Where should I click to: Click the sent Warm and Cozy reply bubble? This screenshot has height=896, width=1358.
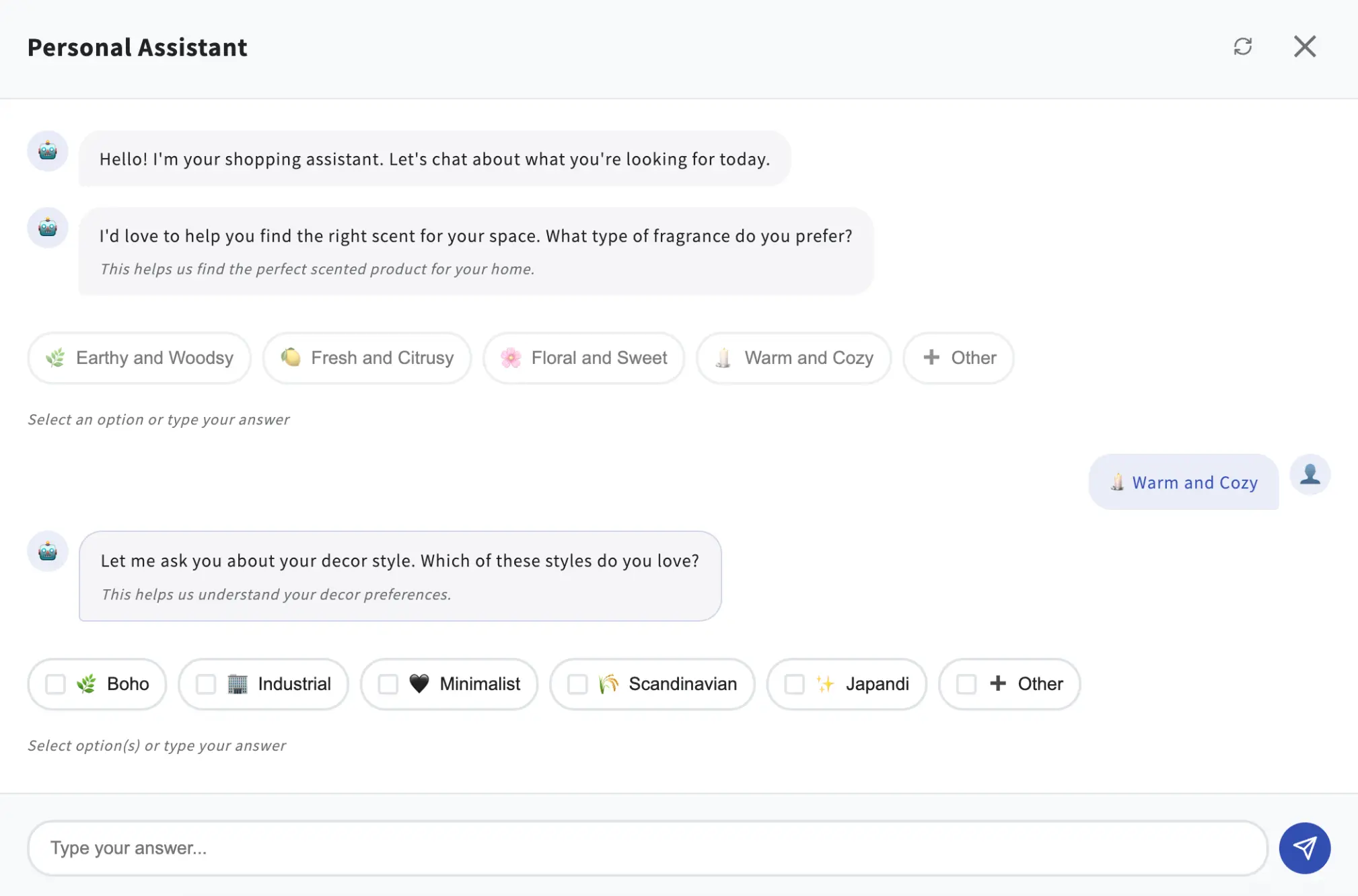1183,482
